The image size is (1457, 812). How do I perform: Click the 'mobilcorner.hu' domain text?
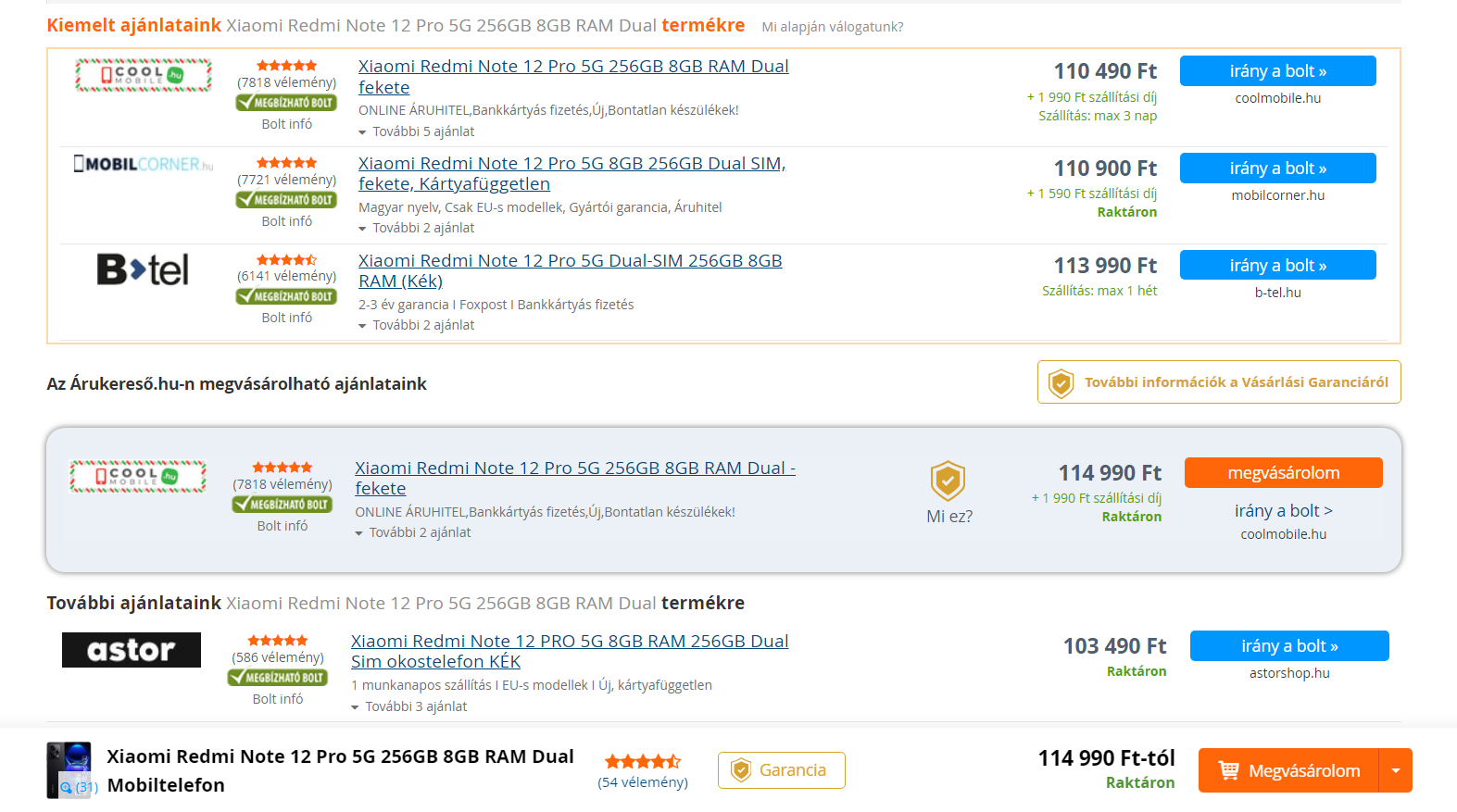click(x=1277, y=195)
